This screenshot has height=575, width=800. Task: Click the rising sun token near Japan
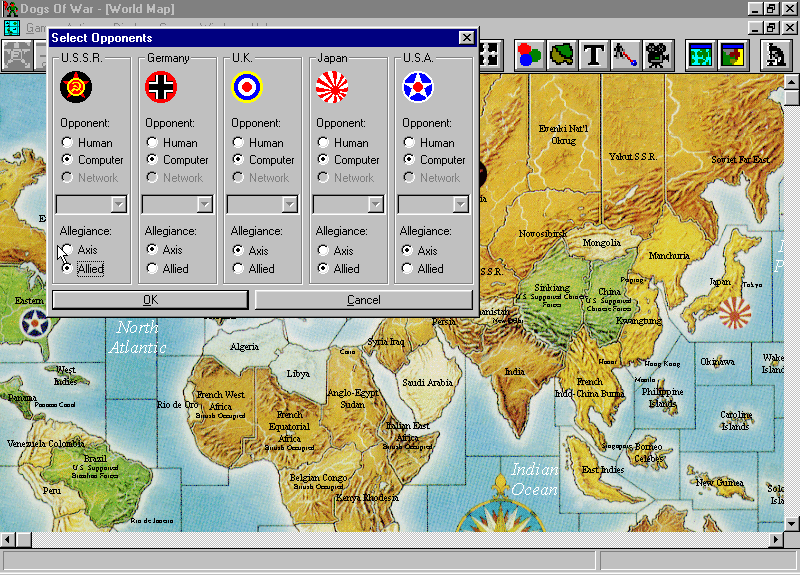coord(735,313)
